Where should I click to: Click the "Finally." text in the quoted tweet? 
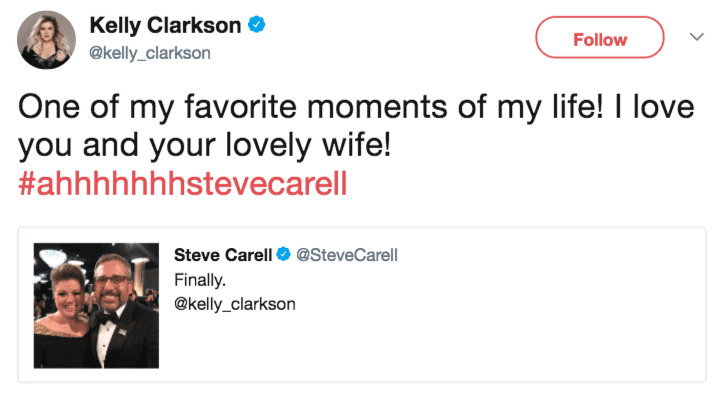[x=200, y=280]
